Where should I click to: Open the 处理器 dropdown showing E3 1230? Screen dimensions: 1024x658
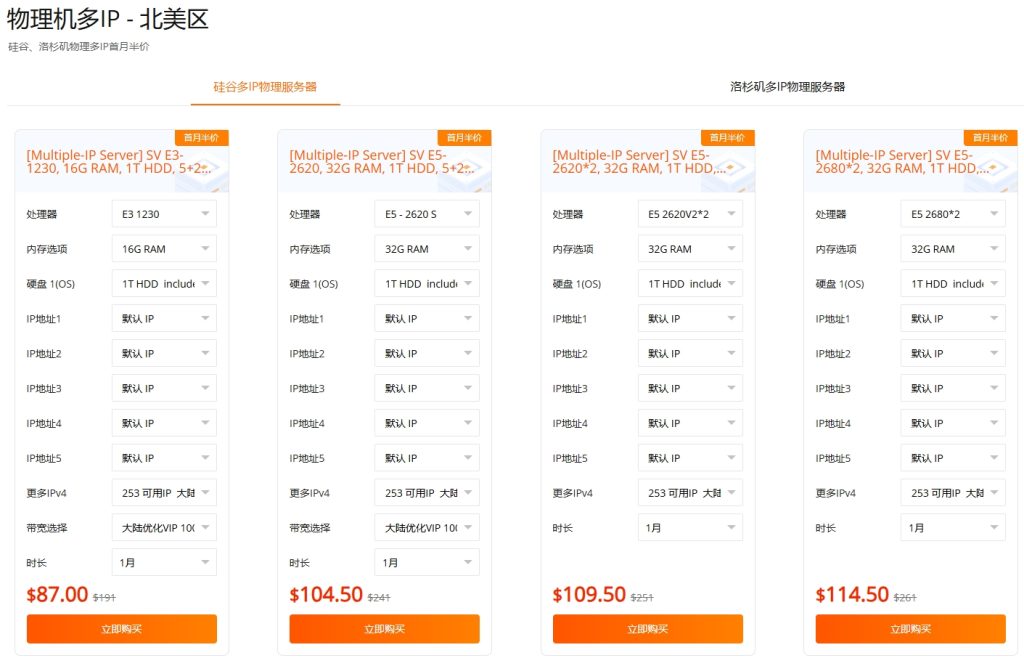click(164, 213)
